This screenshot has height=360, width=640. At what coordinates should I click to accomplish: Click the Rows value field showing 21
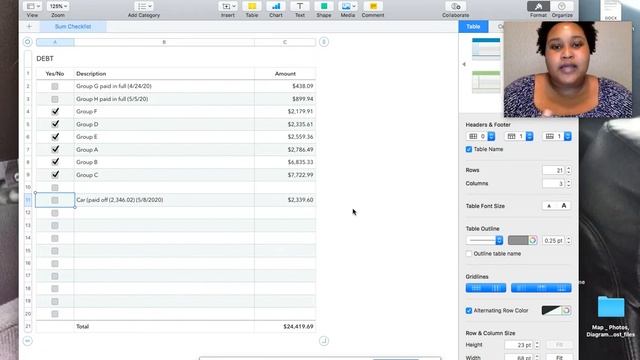[x=553, y=170]
